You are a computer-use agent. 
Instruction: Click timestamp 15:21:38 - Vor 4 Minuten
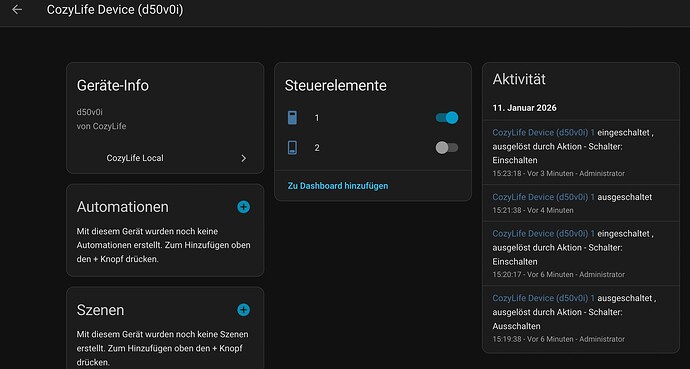point(533,210)
